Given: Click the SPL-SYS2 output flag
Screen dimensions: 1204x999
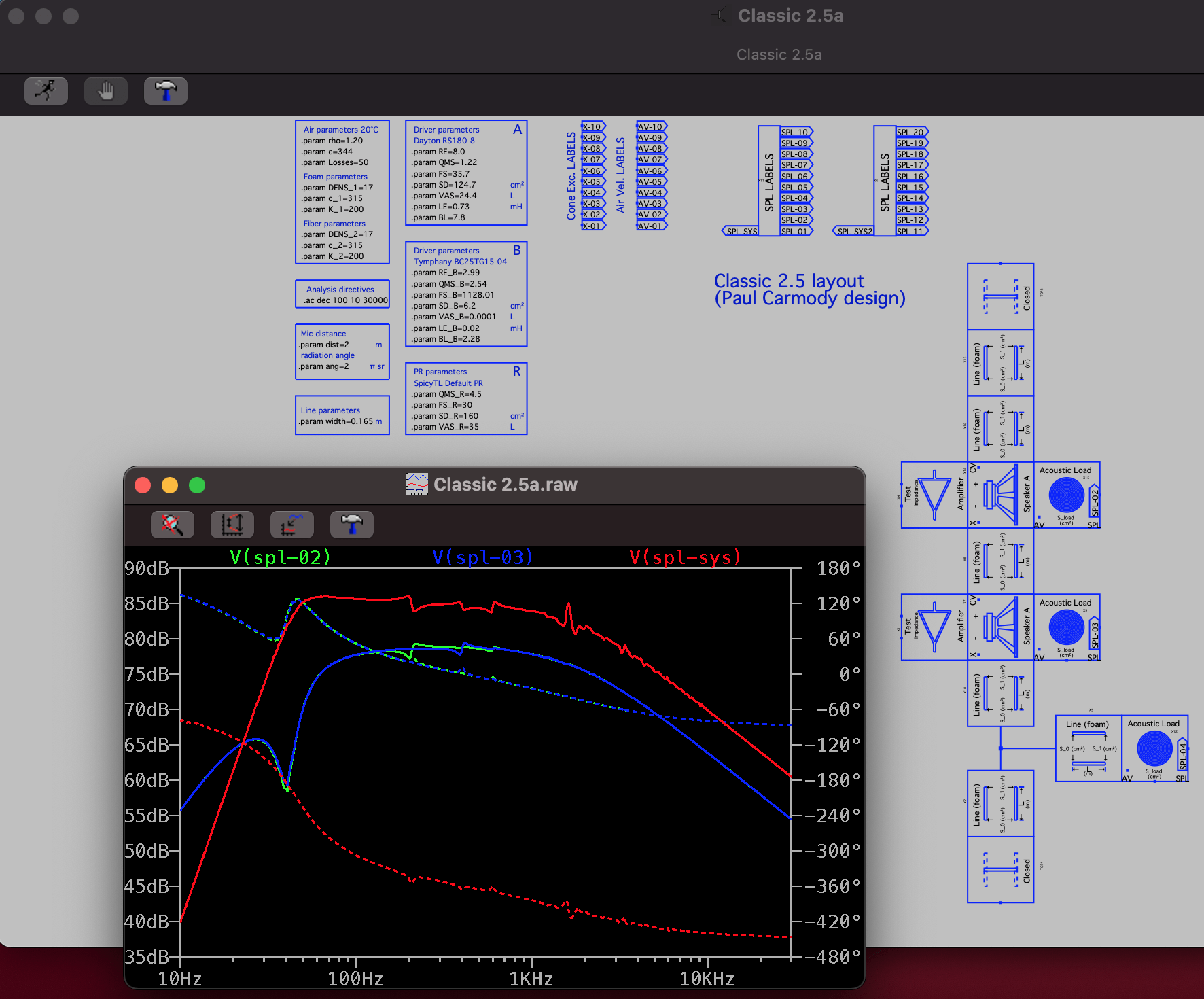Looking at the screenshot, I should (853, 231).
